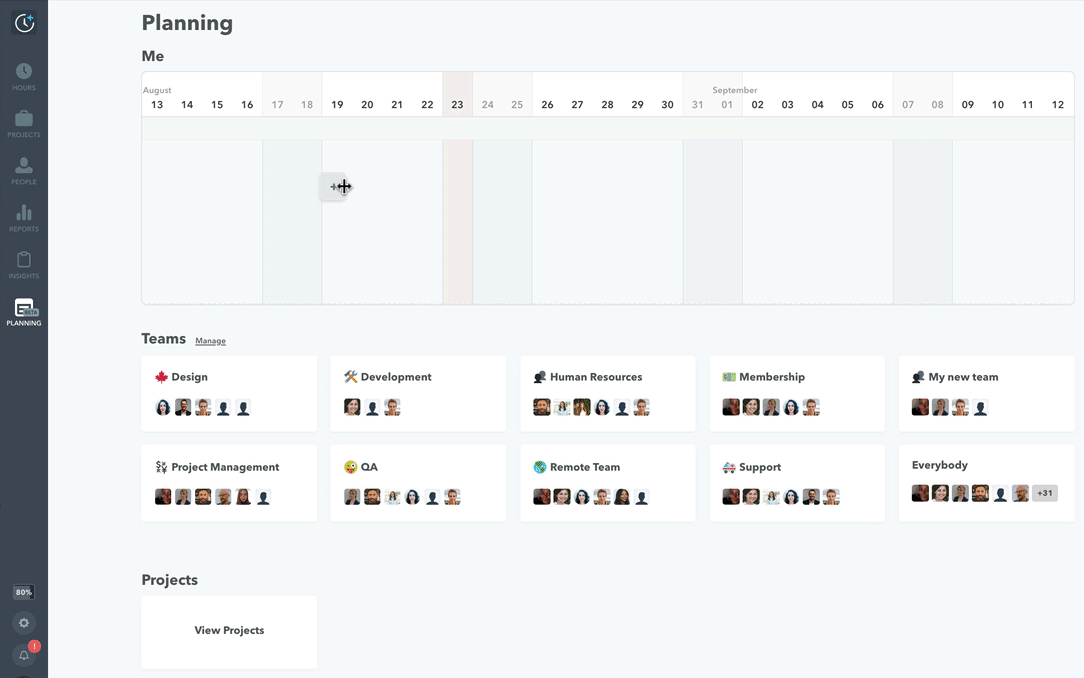Click September 02 in the timeline header
This screenshot has height=678, width=1084.
coord(757,105)
